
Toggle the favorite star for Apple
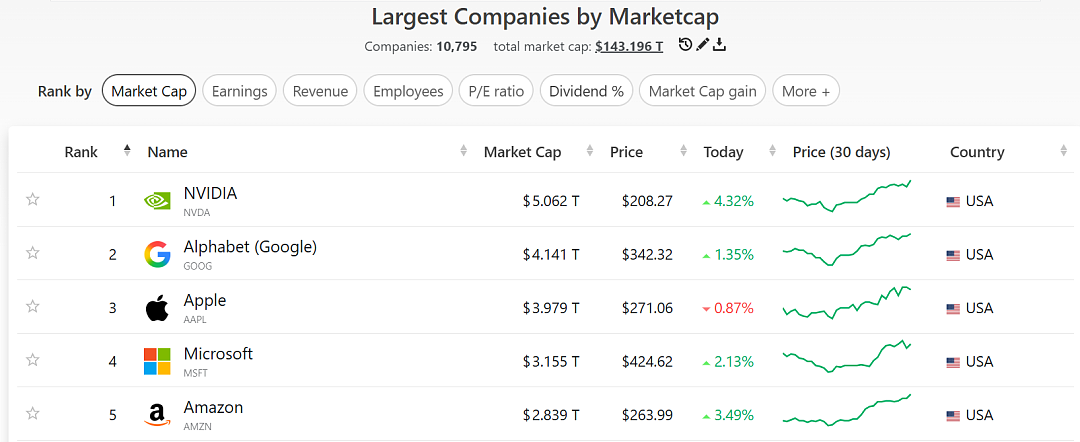click(x=32, y=306)
